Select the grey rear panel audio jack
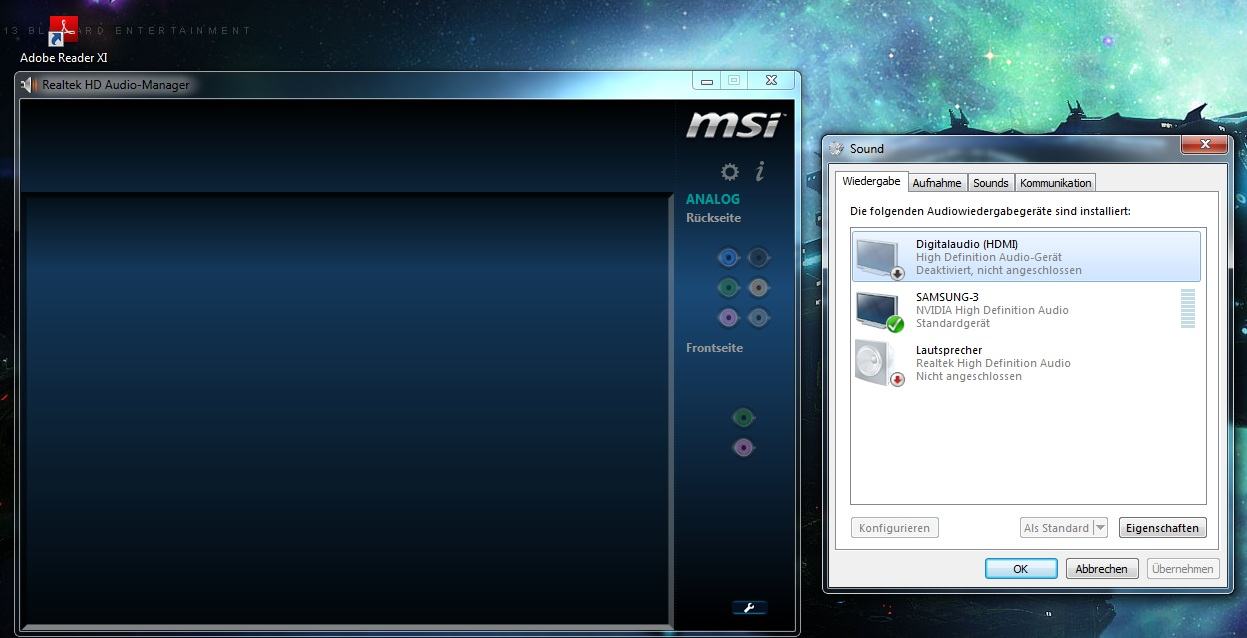Screen dimensions: 1247x638 (x=759, y=288)
